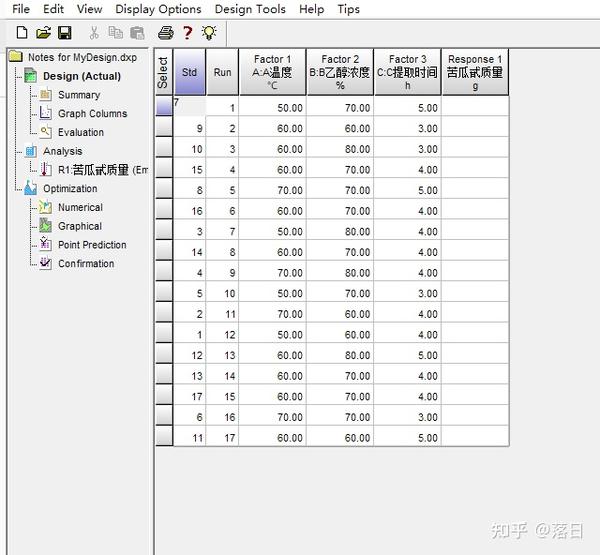Viewport: 600px width, 555px height.
Task: Click the highlighted row selector for run 1
Action: [x=164, y=106]
